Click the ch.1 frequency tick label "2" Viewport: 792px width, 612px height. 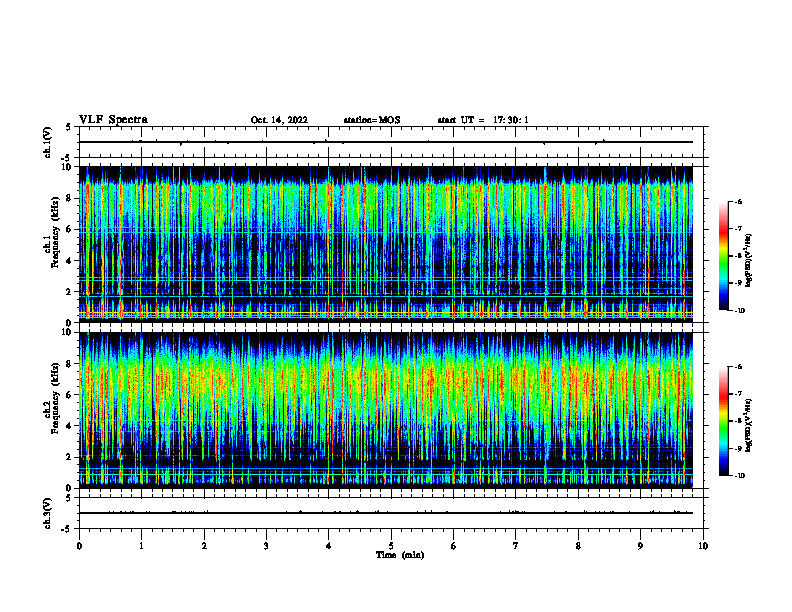point(70,291)
